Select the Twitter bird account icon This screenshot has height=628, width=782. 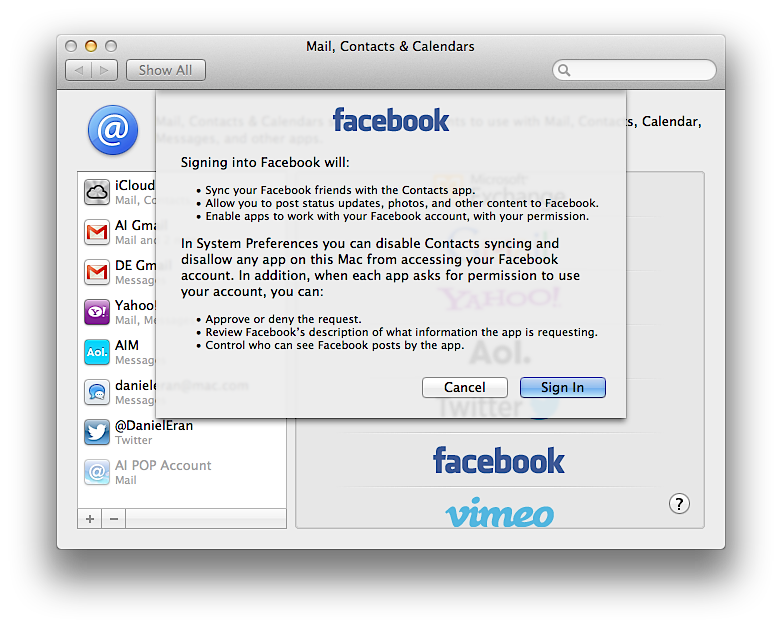pyautogui.click(x=97, y=432)
